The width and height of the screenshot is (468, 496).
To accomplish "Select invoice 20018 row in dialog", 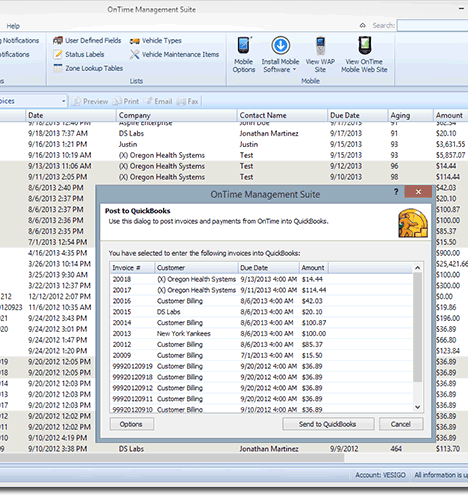I will (262, 279).
